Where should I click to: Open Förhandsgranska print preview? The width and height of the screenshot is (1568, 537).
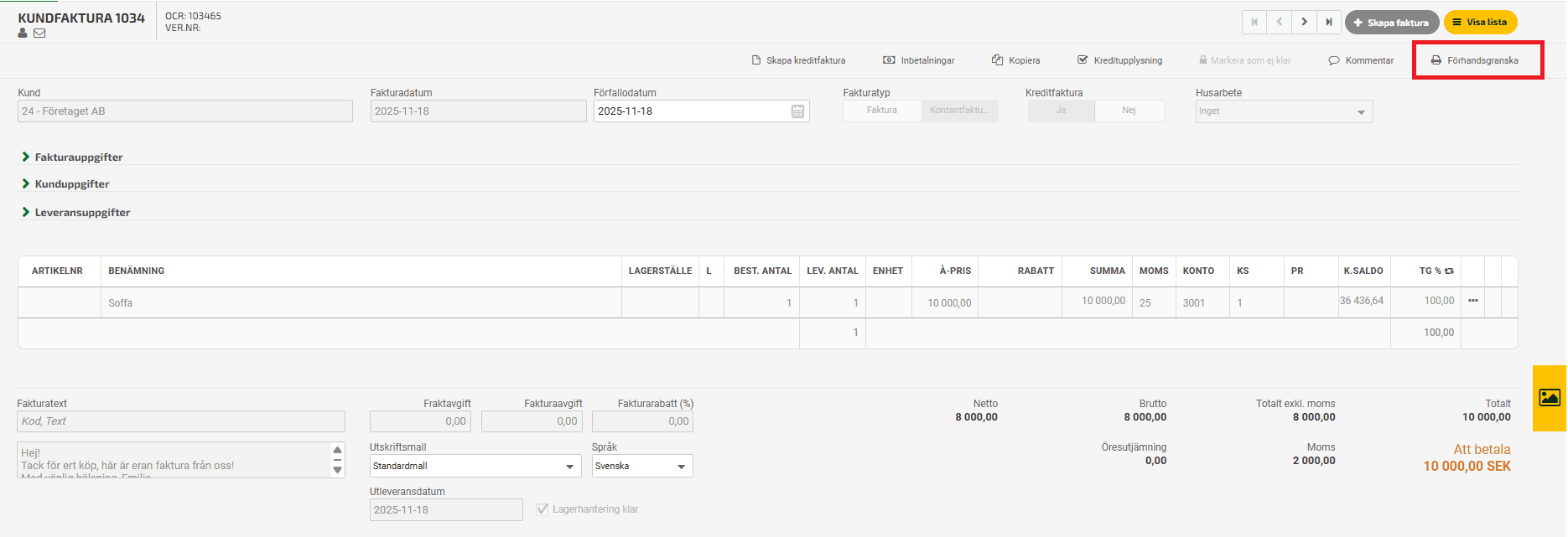(x=1475, y=60)
